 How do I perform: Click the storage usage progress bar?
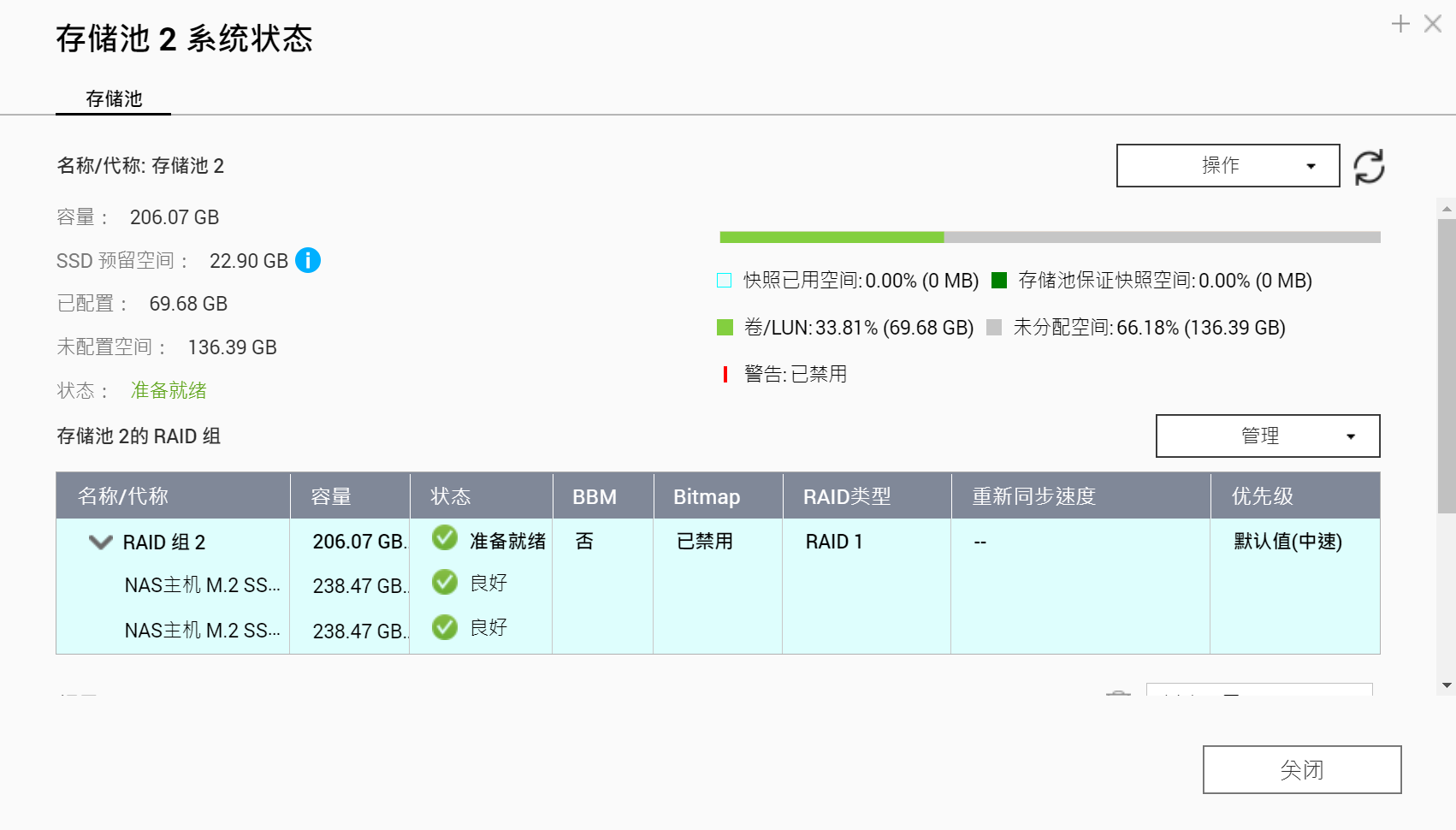1050,237
